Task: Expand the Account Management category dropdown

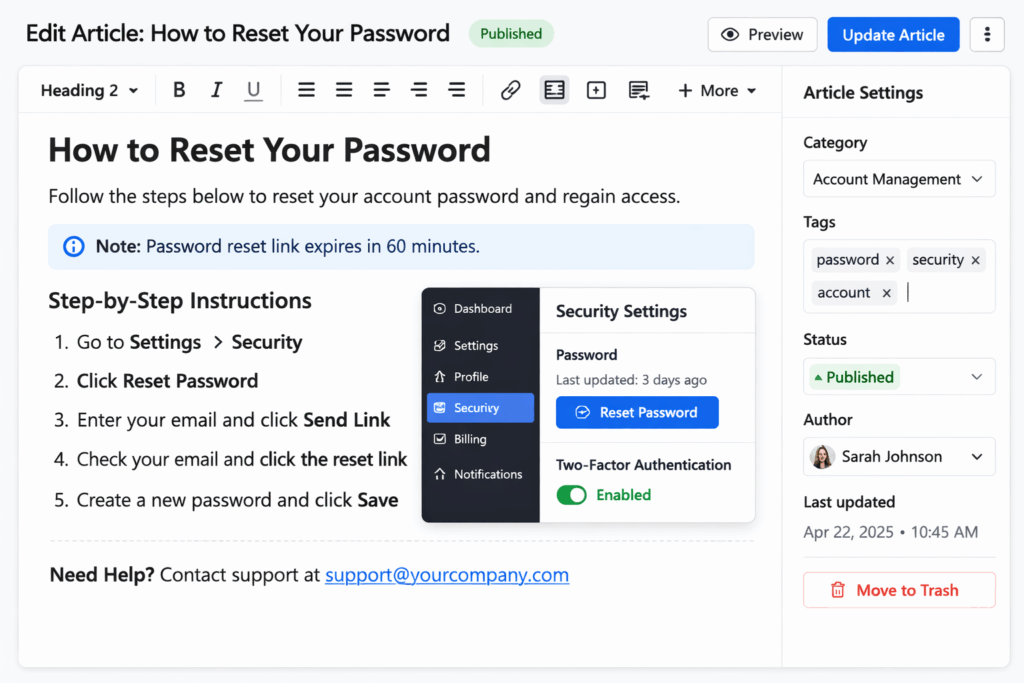Action: pyautogui.click(x=899, y=179)
